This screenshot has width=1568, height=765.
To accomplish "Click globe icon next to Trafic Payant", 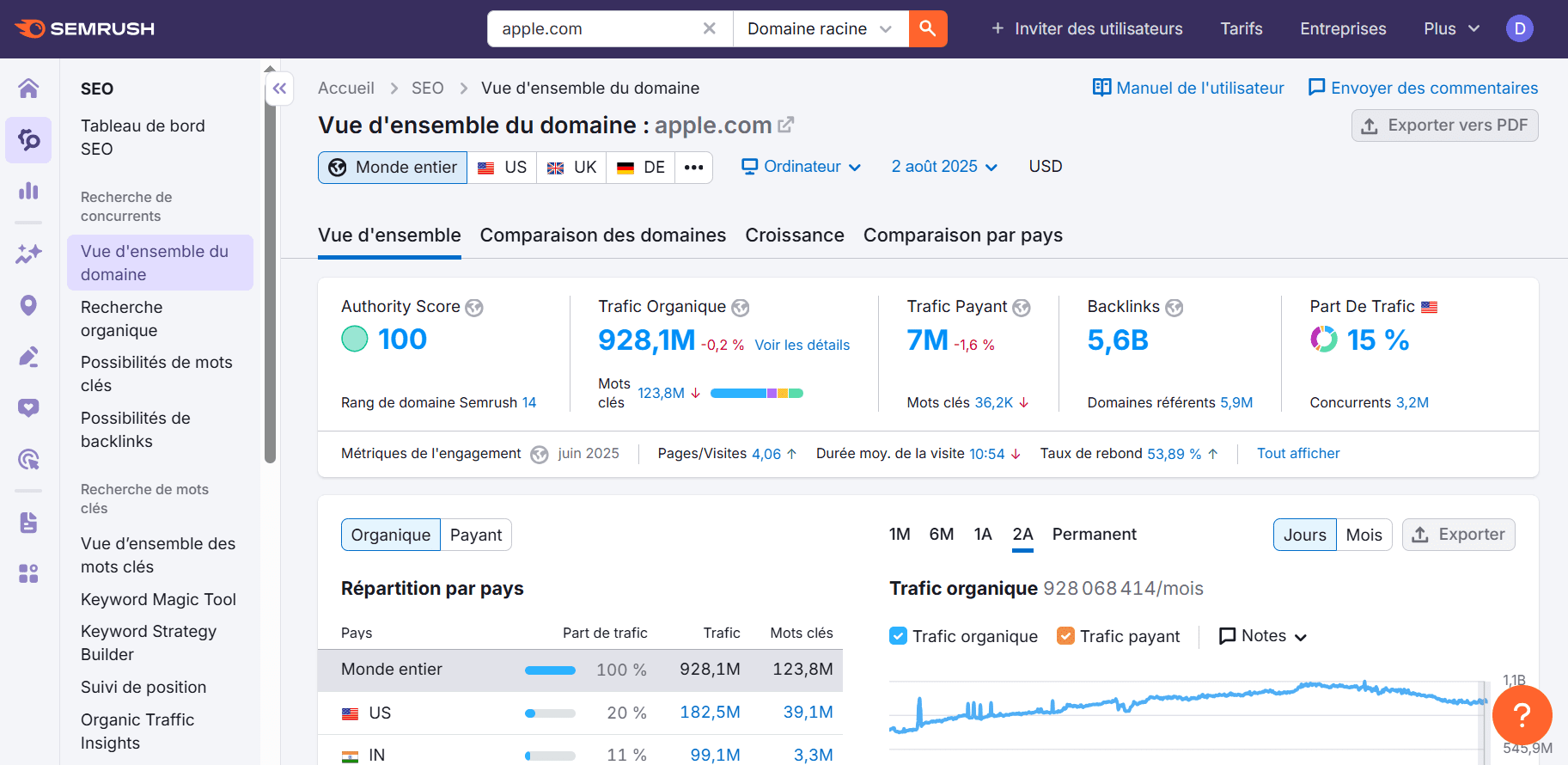I will (x=1021, y=308).
